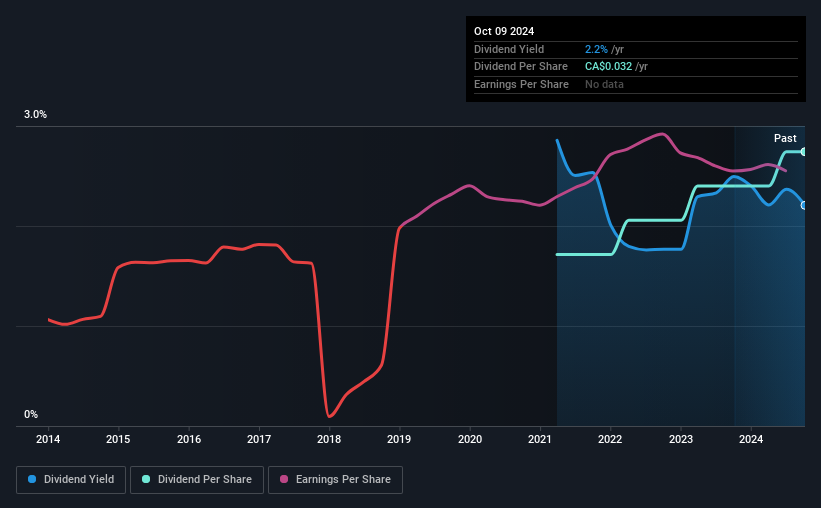The image size is (821, 508).
Task: Click the Earnings Per Share No data row
Action: pos(636,84)
